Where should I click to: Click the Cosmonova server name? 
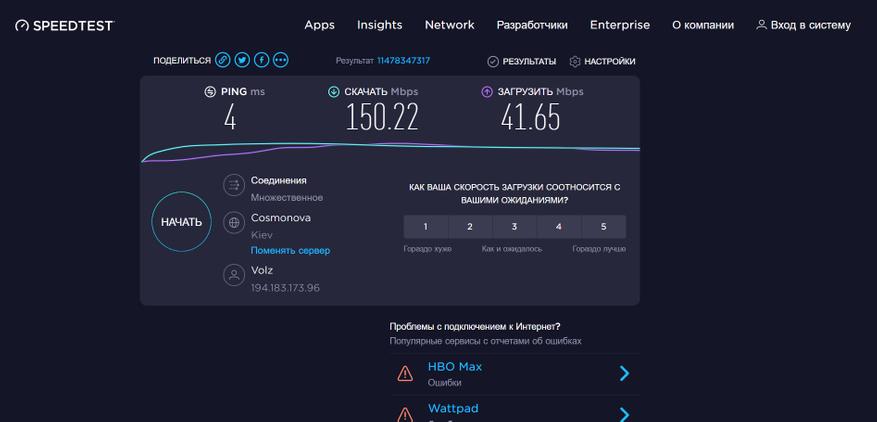tap(281, 218)
